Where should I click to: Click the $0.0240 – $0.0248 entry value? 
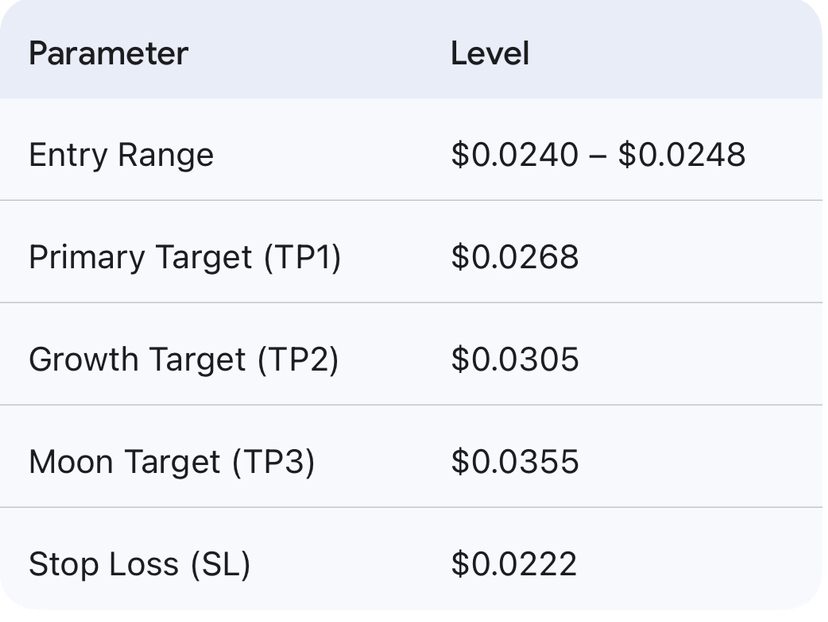[598, 155]
